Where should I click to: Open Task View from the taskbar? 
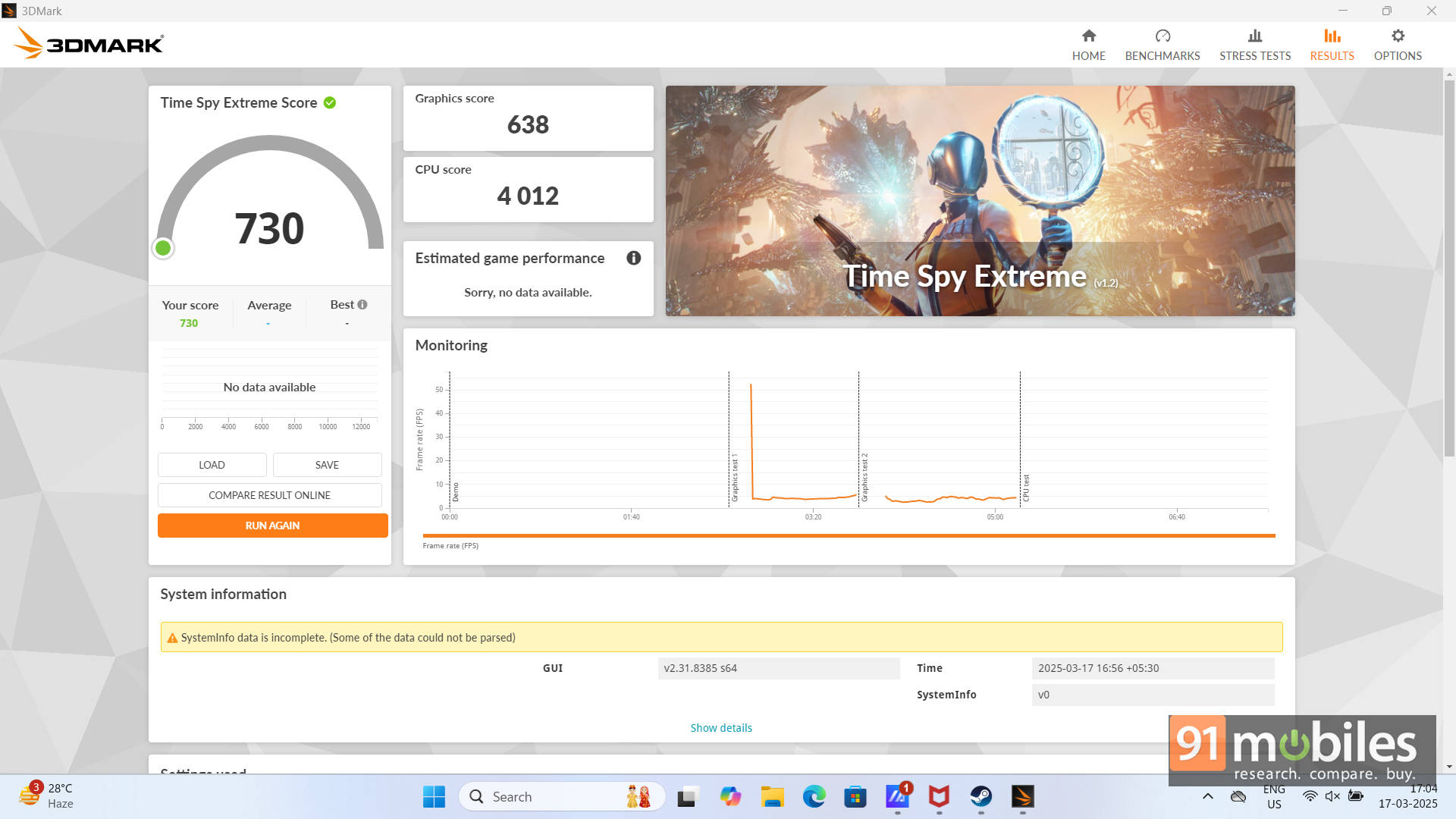pyautogui.click(x=687, y=796)
